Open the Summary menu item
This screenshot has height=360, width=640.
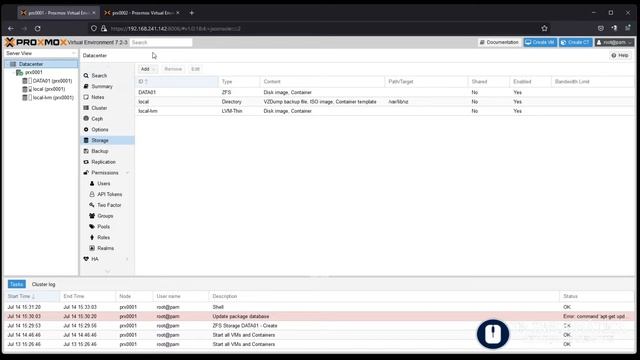102,87
